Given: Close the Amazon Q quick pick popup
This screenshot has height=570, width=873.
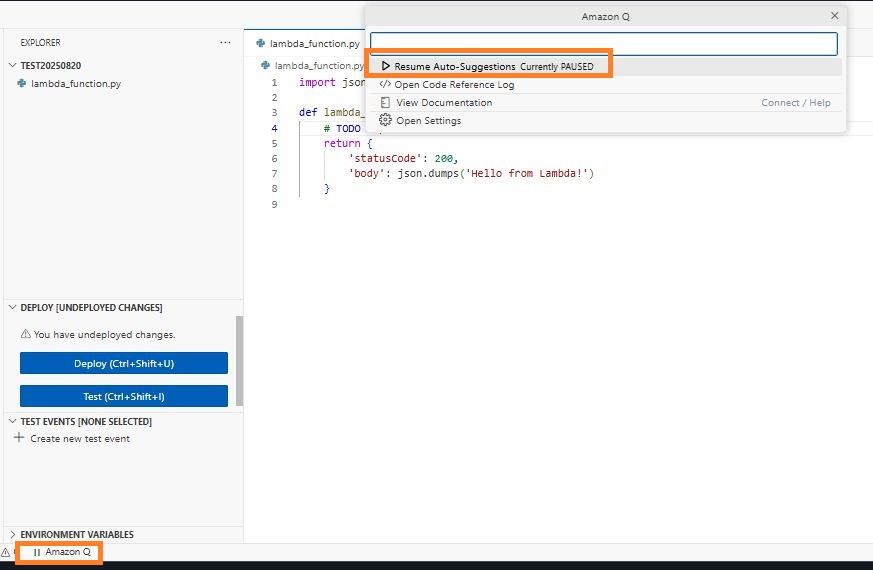Looking at the screenshot, I should pyautogui.click(x=835, y=16).
